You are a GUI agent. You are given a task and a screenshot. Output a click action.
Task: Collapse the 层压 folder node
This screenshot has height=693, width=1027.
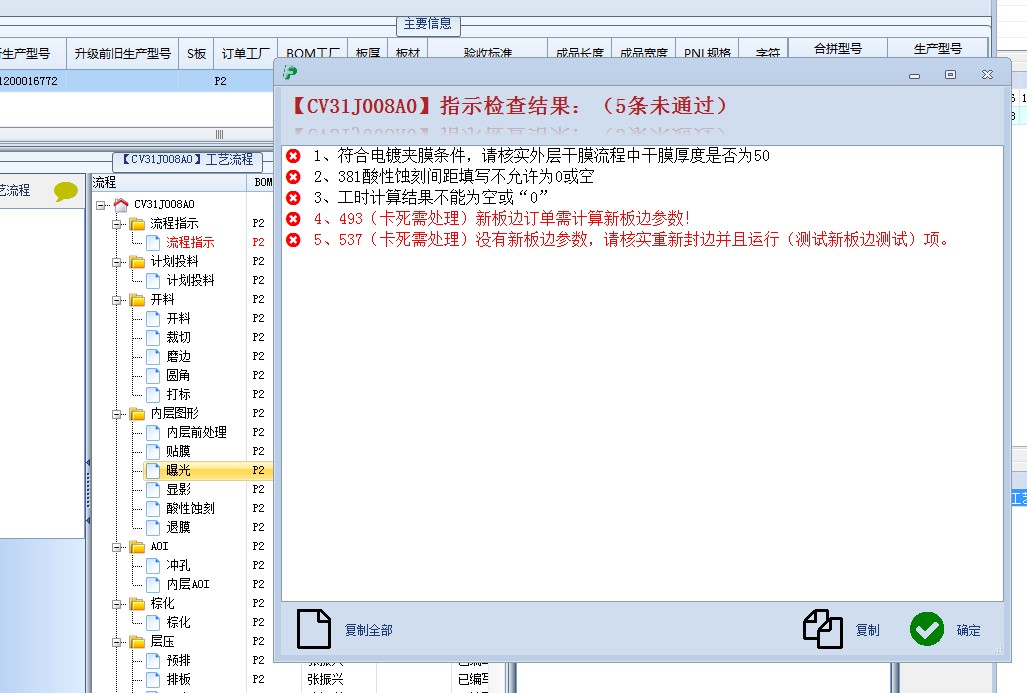[117, 642]
